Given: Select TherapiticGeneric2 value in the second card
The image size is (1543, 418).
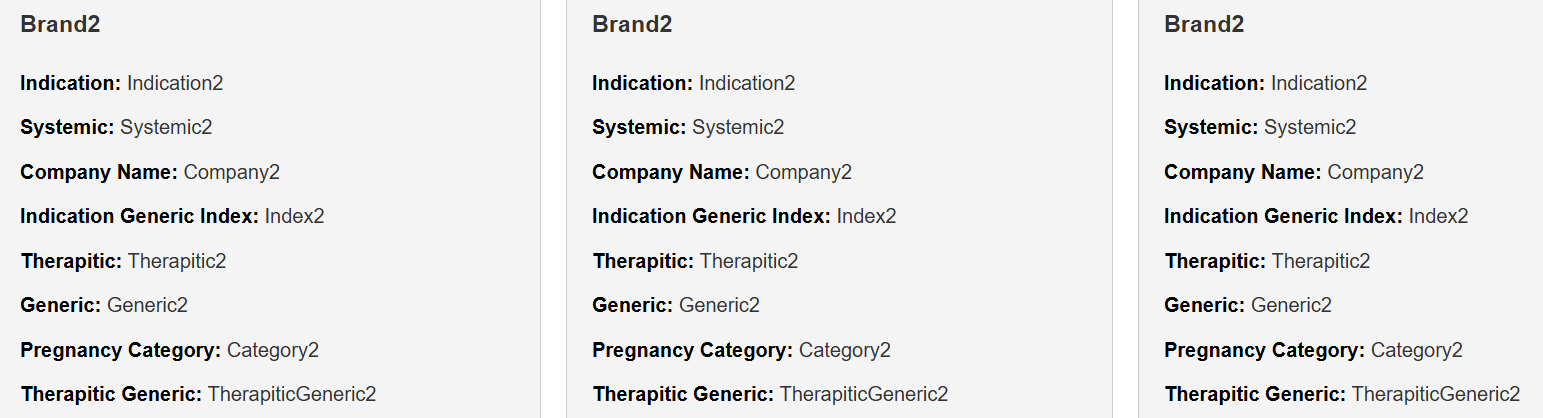Looking at the screenshot, I should coord(864,394).
